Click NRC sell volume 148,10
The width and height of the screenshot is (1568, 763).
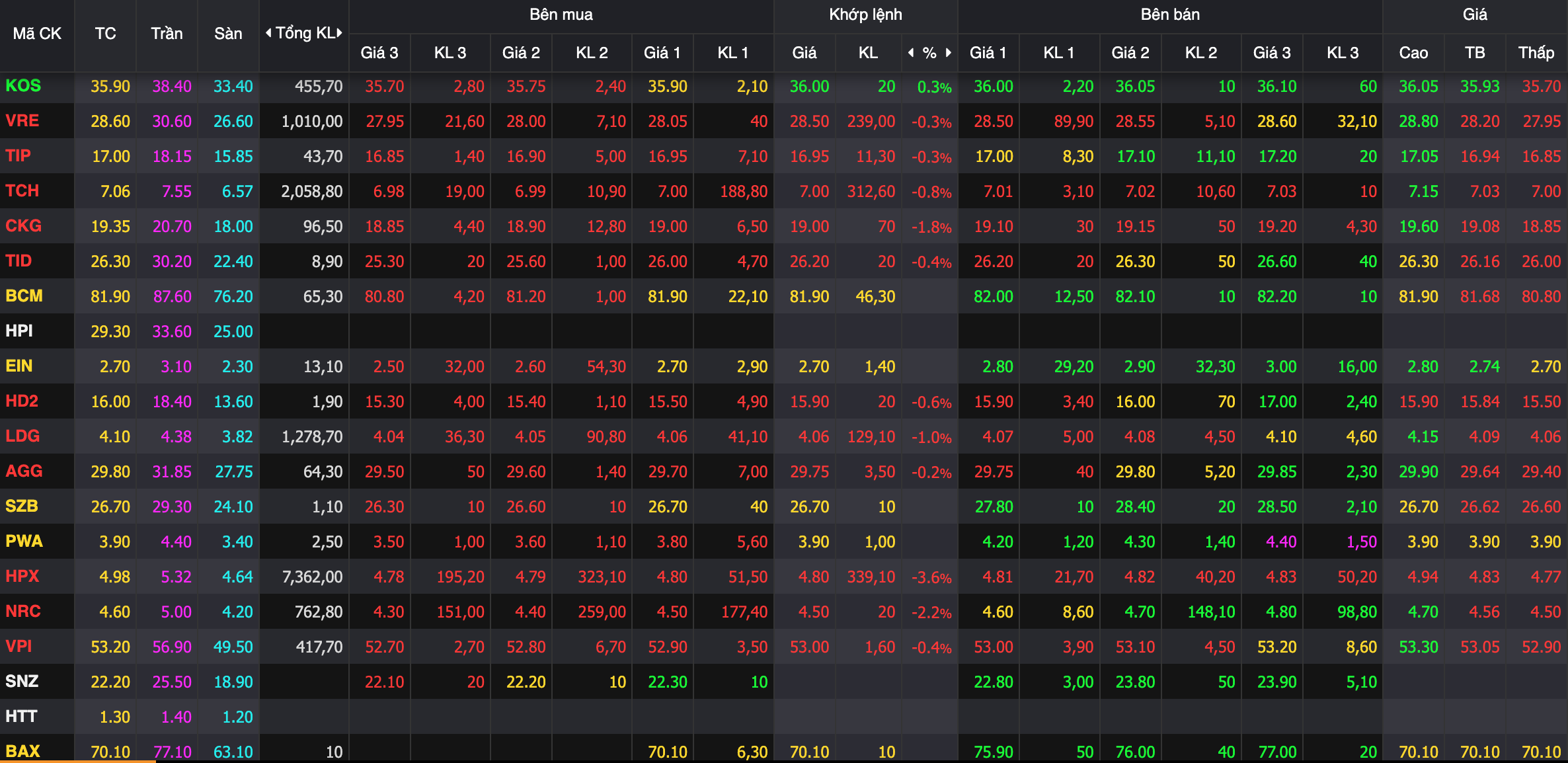(x=1211, y=612)
